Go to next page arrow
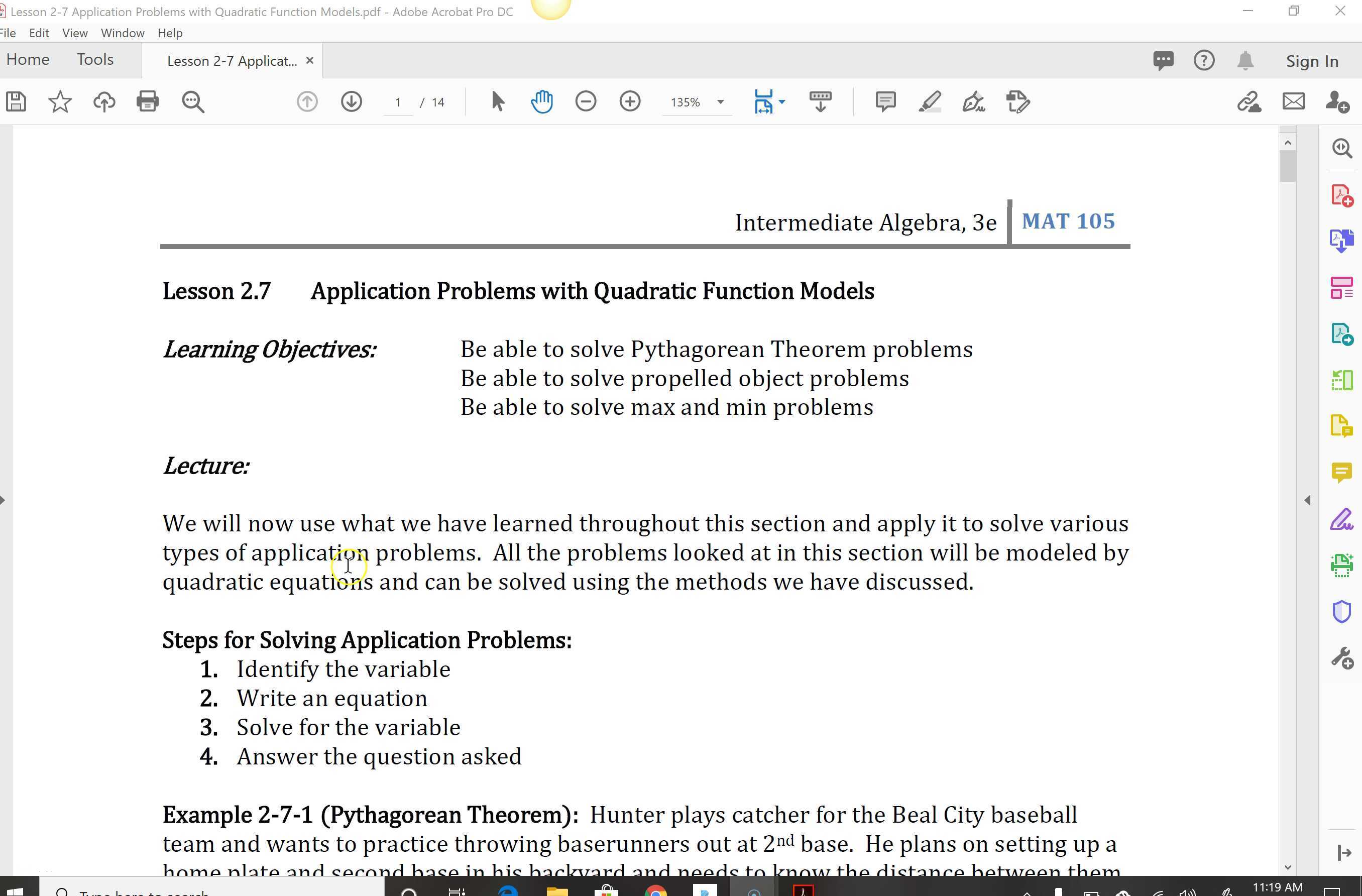The image size is (1362, 896). (352, 102)
